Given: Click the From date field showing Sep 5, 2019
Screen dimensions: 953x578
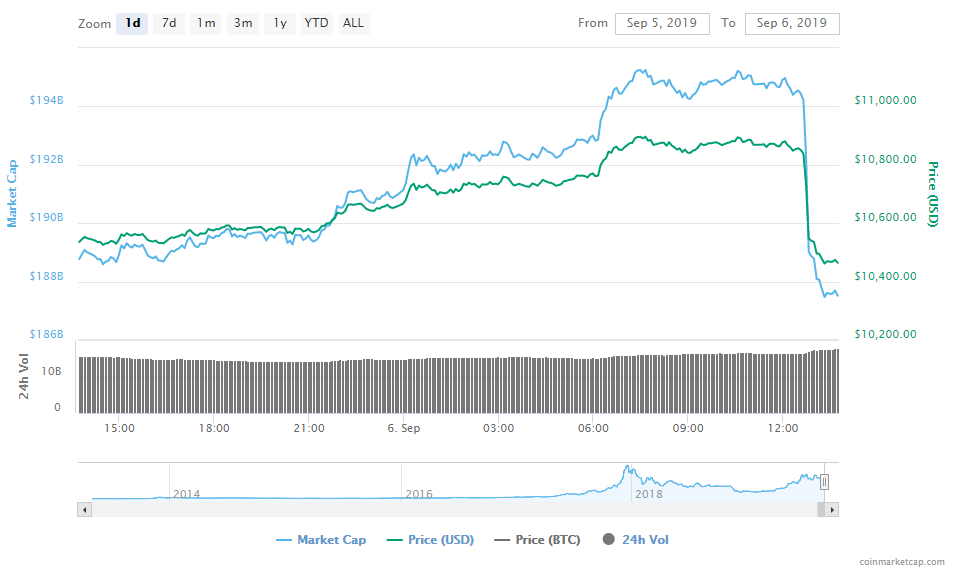Looking at the screenshot, I should click(x=661, y=23).
